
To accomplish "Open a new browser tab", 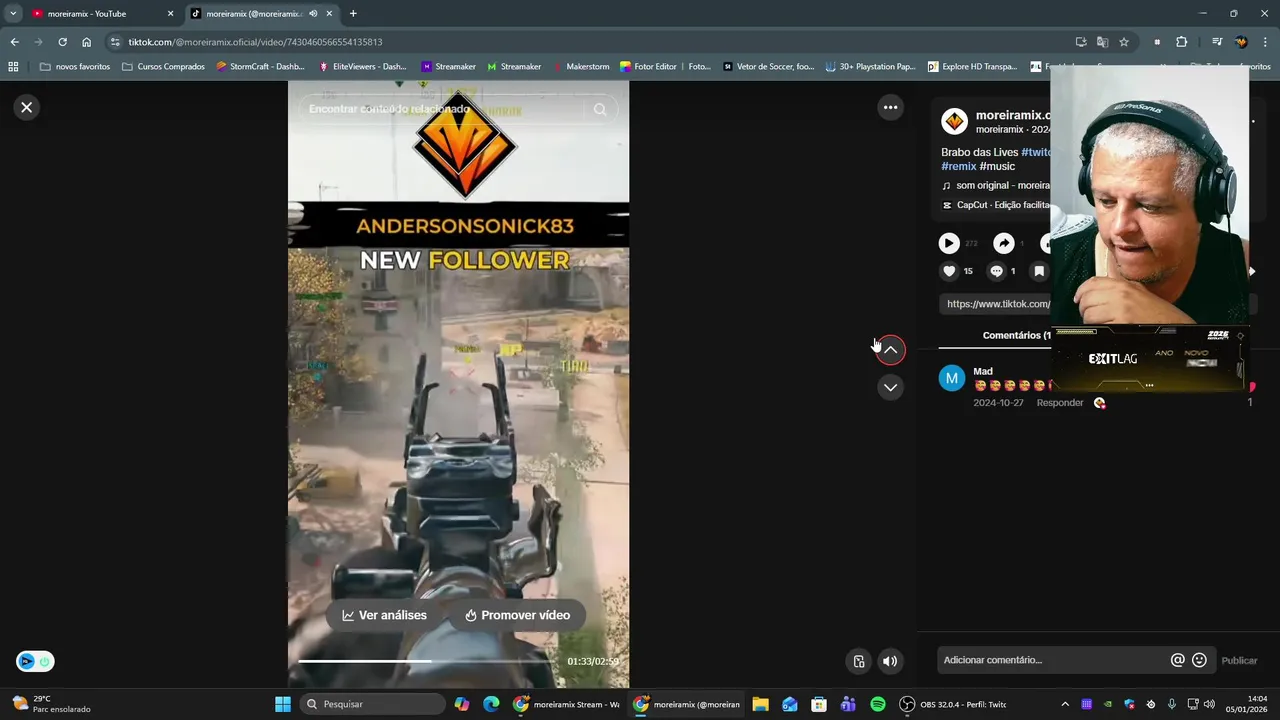I will pyautogui.click(x=353, y=14).
